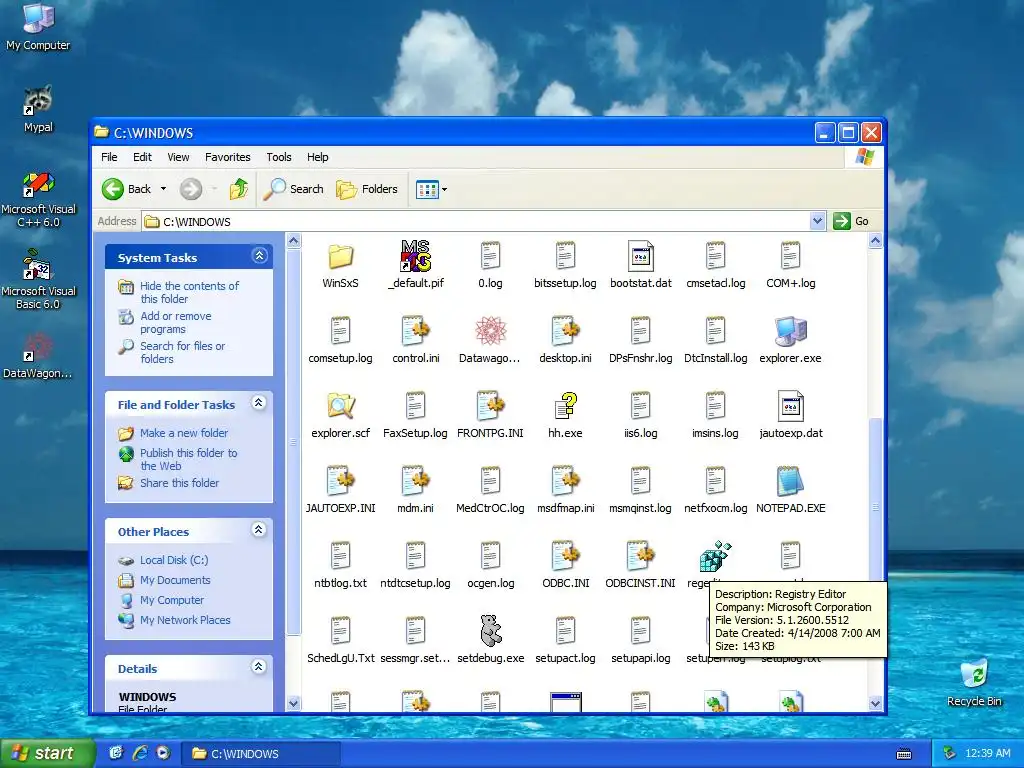Screen dimensions: 1024x768
Task: Open My Computer desktop icon
Action: [x=38, y=27]
